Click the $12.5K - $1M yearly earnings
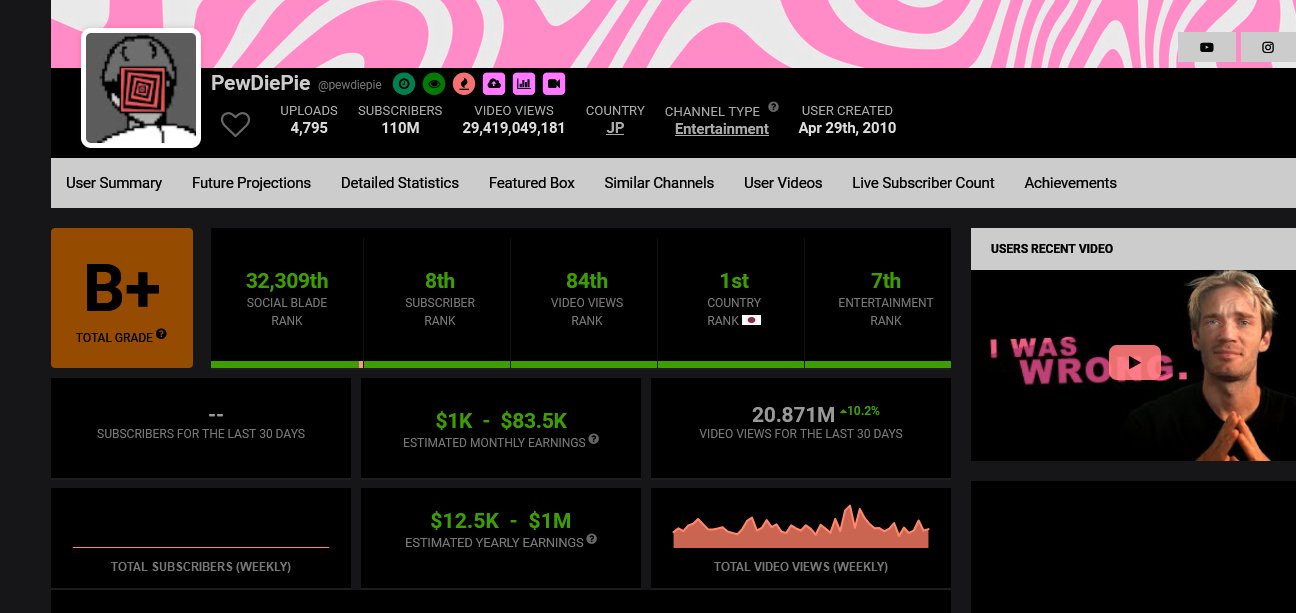 coord(501,521)
